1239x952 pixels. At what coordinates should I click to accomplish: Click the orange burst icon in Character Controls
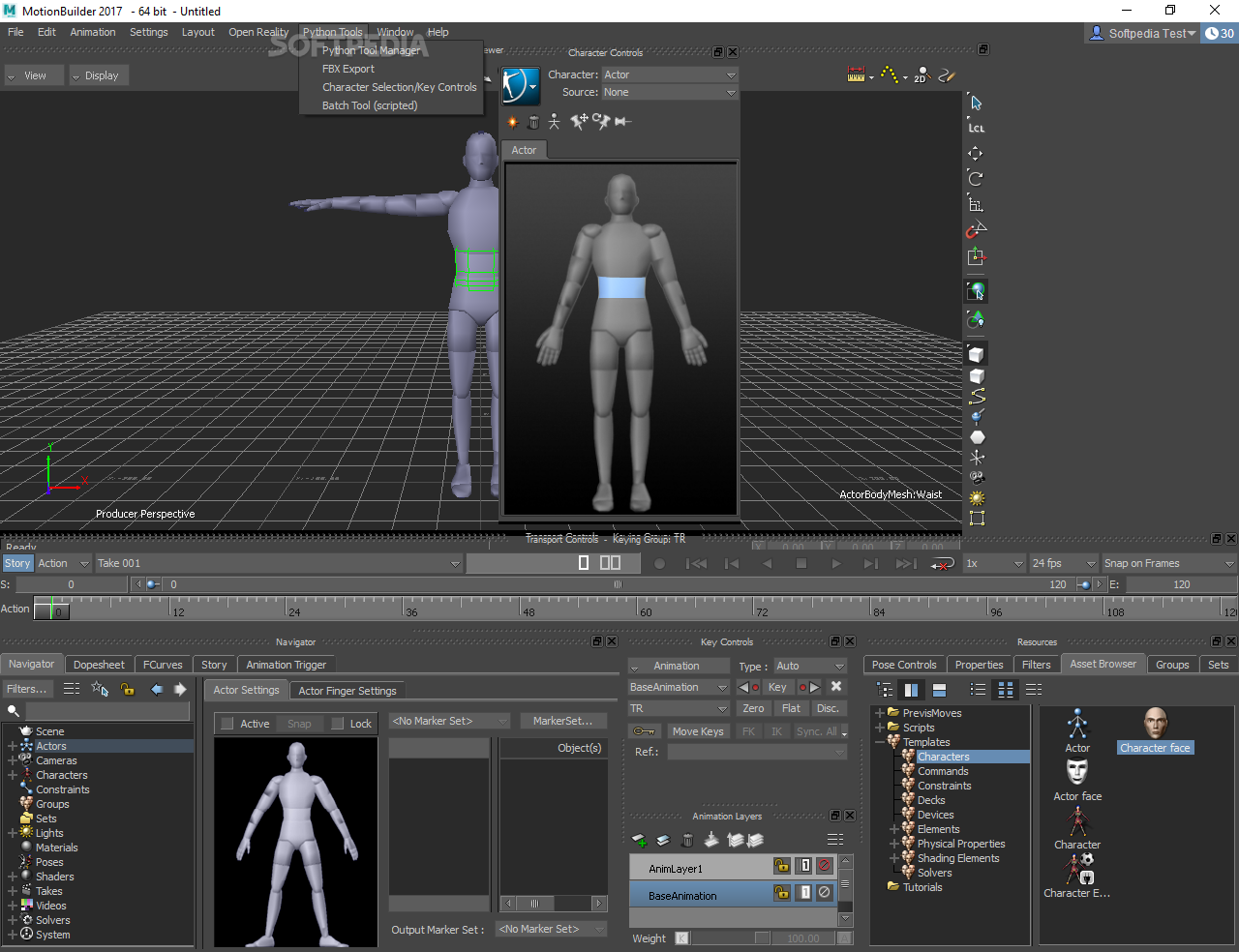513,122
